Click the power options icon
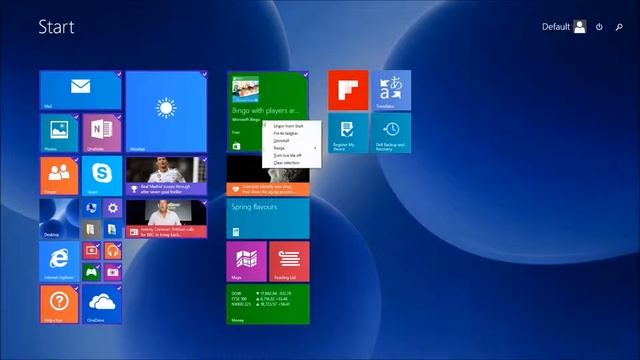 tap(599, 27)
